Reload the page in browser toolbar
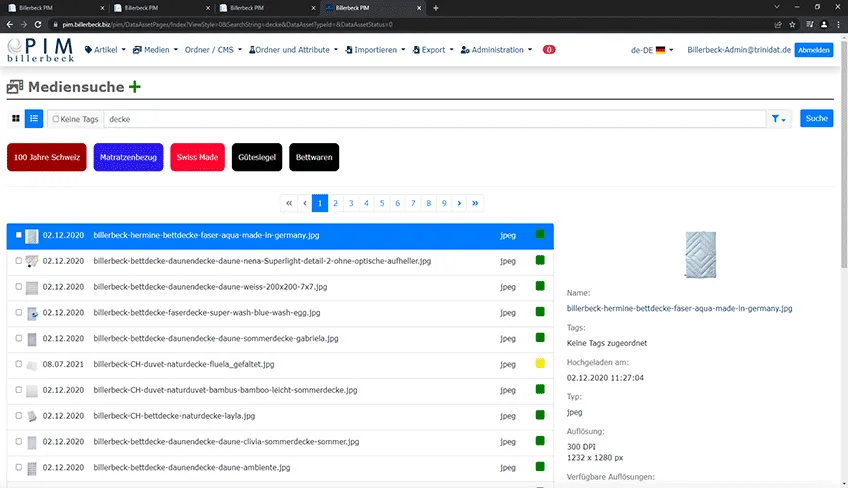Screen dimensions: 848x488 (x=38, y=24)
